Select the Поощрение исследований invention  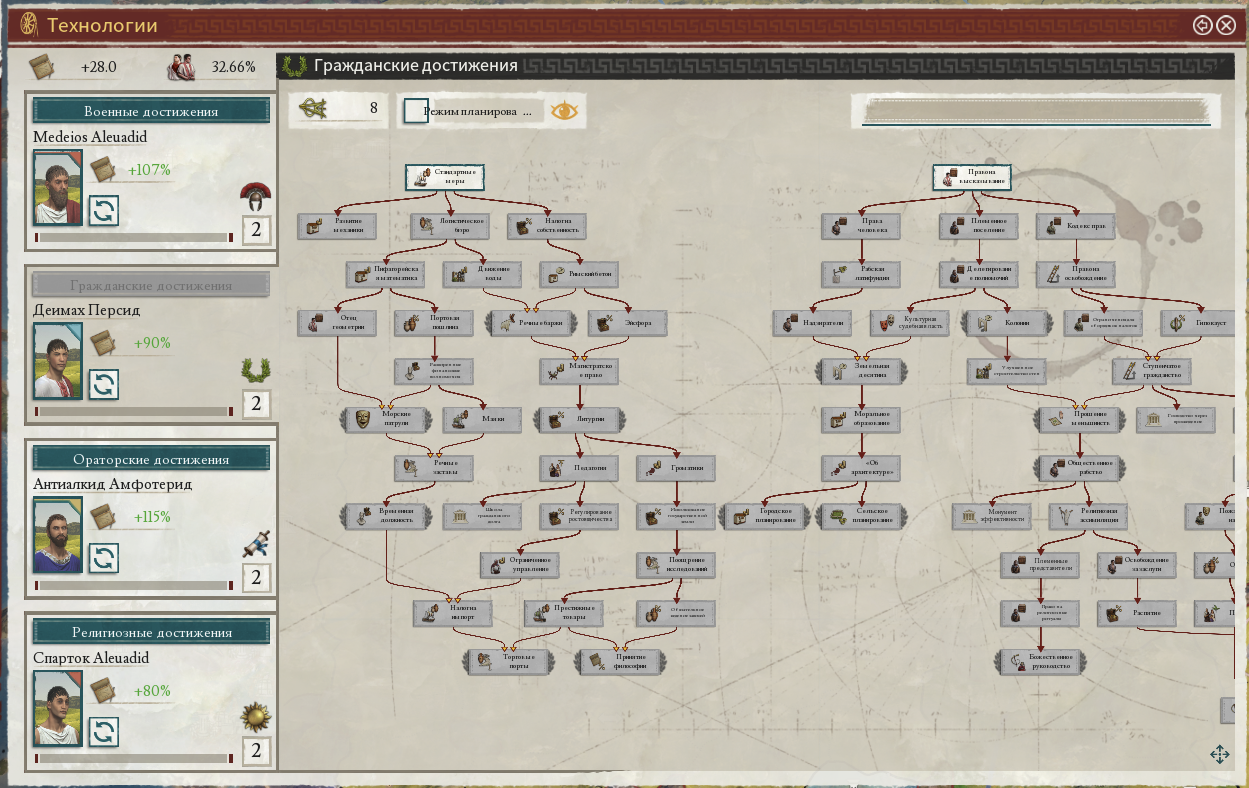pos(677,566)
